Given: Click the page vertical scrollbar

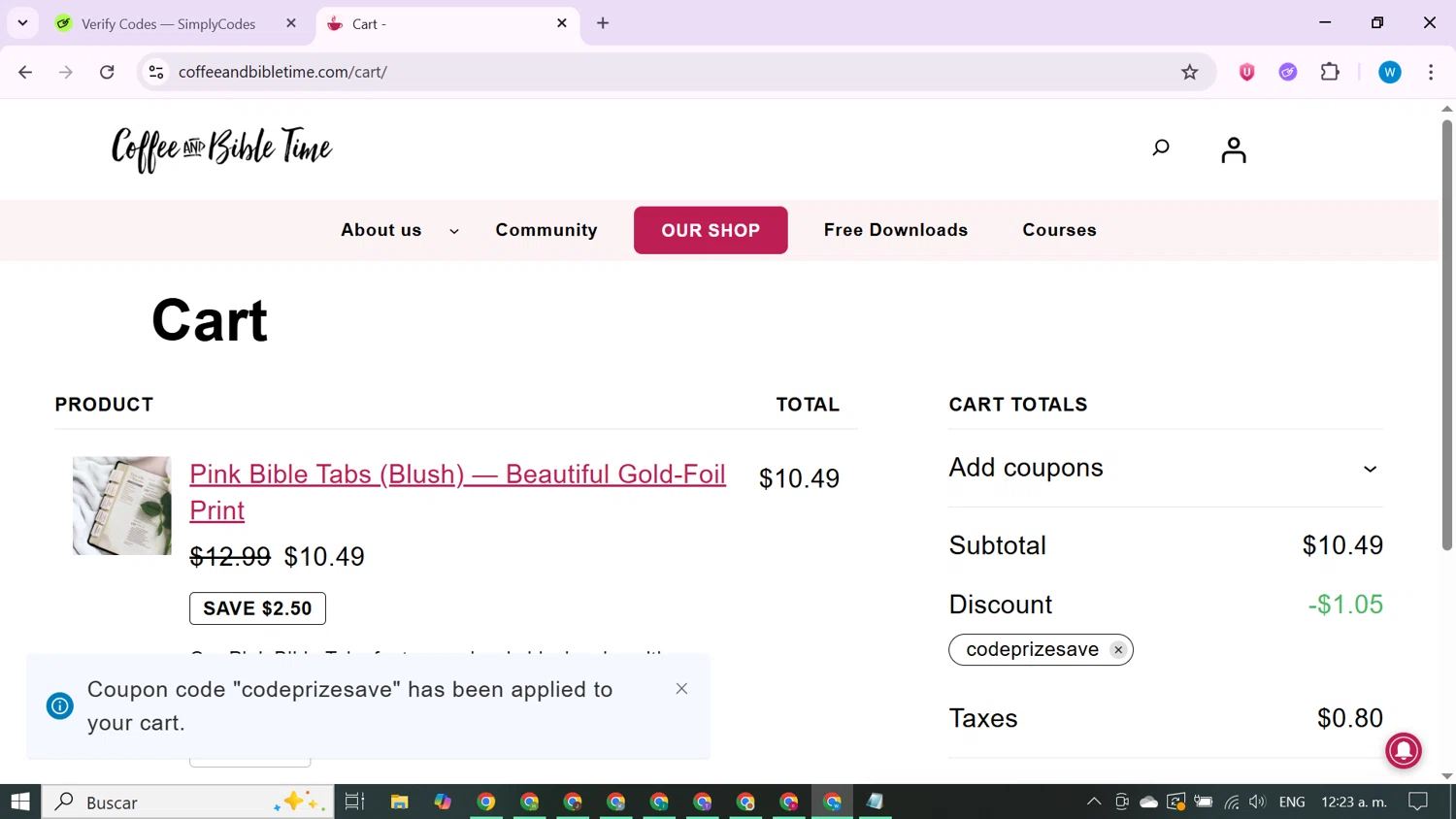Looking at the screenshot, I should pos(1447,335).
